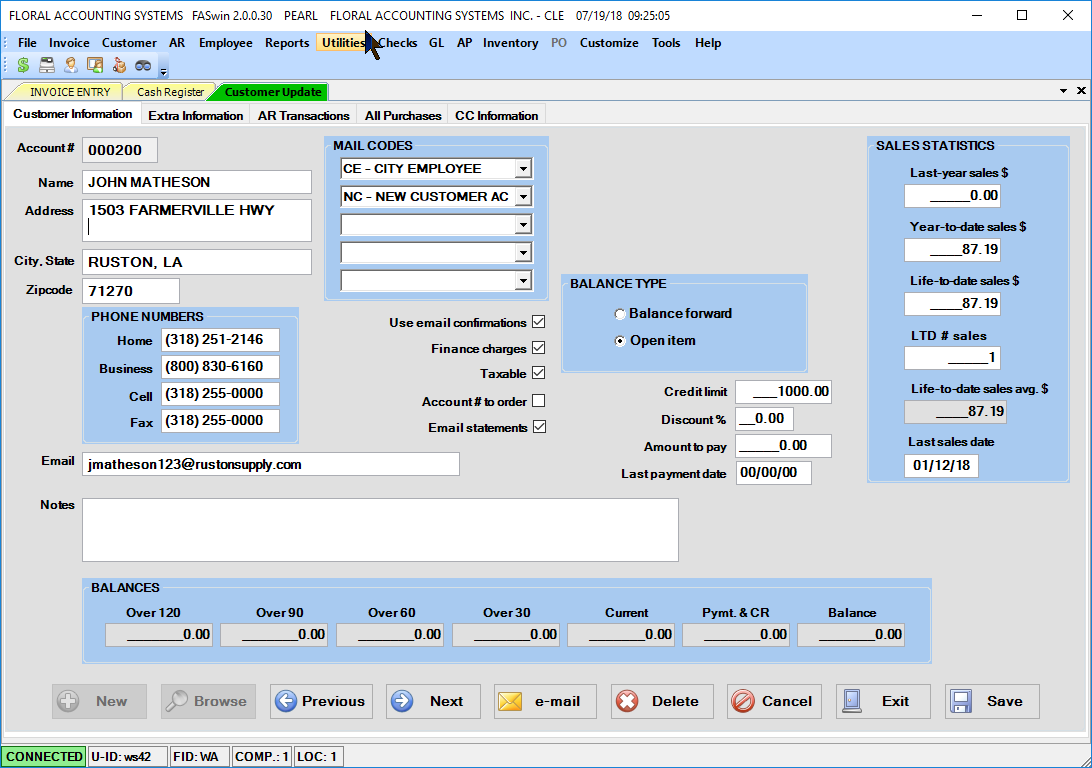Select the Customer Update tab
Screen dimensions: 1092x768
click(273, 92)
